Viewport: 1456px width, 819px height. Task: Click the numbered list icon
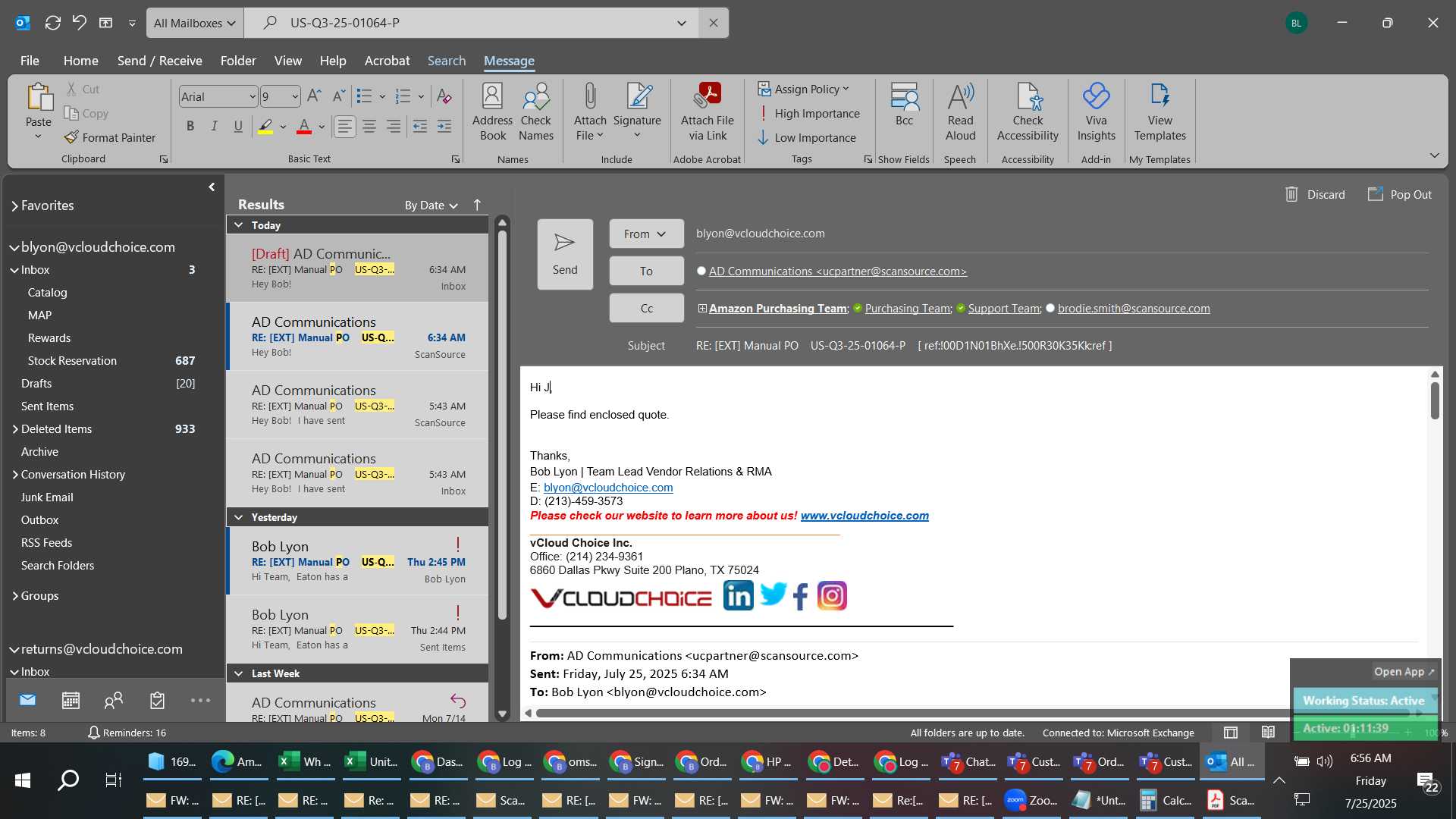pyautogui.click(x=403, y=96)
